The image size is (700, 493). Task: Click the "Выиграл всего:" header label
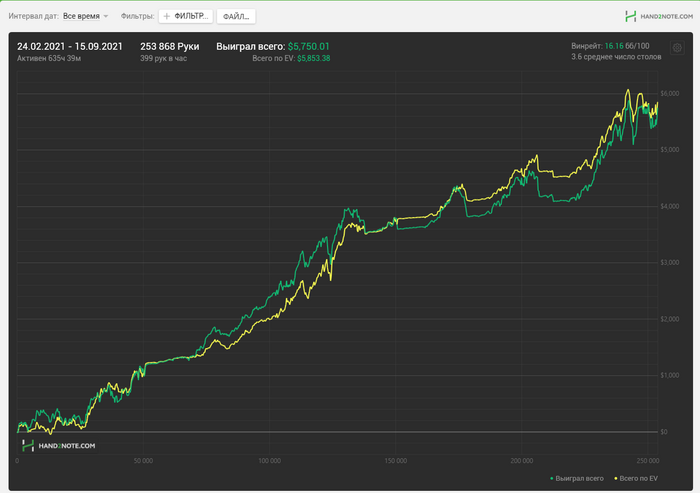coord(251,46)
